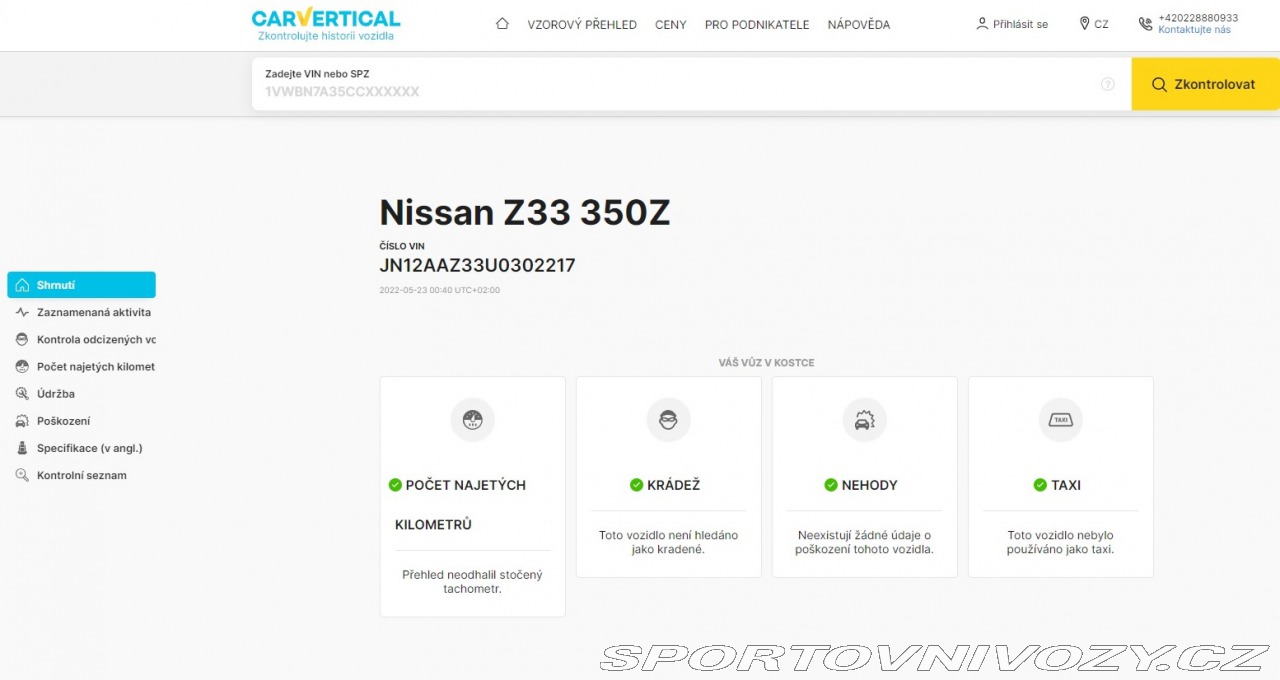
Task: Click the Kontaktujte nás link
Action: pyautogui.click(x=1194, y=30)
